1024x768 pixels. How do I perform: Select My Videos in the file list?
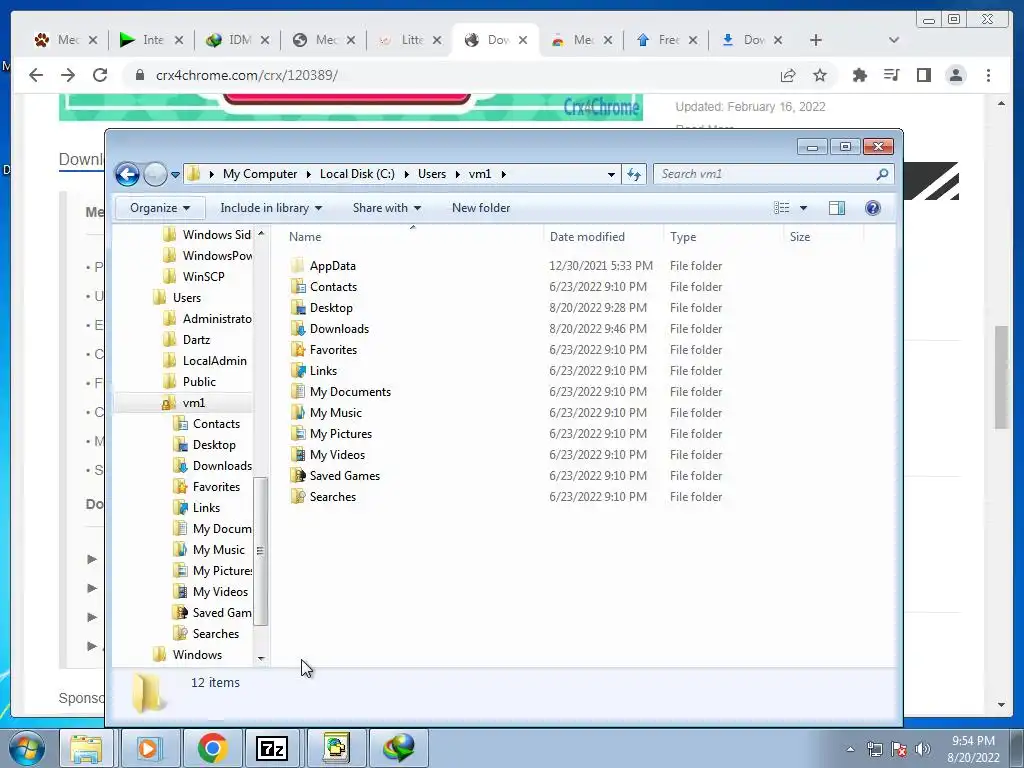click(338, 455)
